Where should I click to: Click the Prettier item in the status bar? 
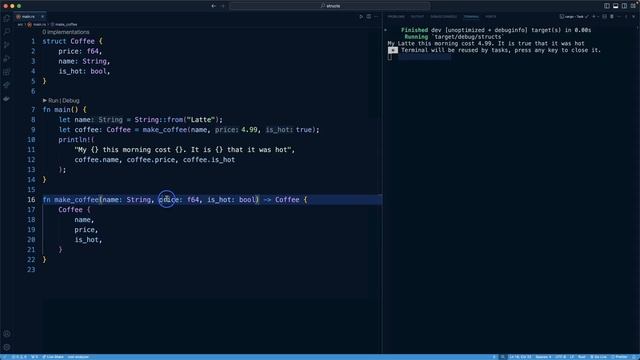[x=620, y=357]
